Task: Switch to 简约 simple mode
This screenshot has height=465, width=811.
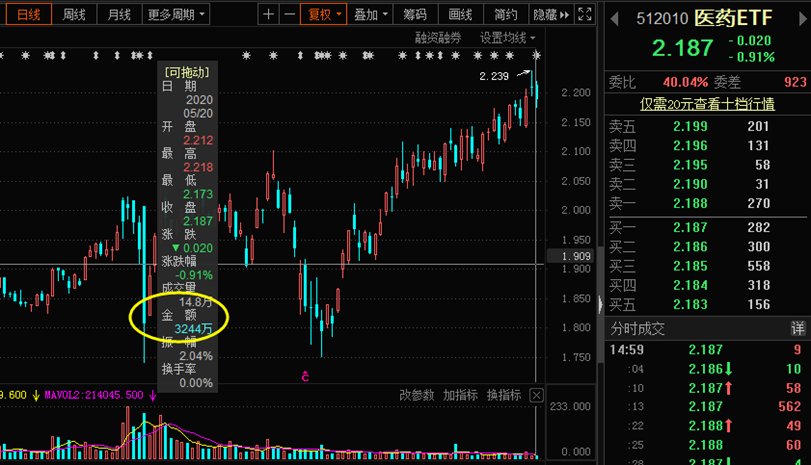Action: coord(505,14)
